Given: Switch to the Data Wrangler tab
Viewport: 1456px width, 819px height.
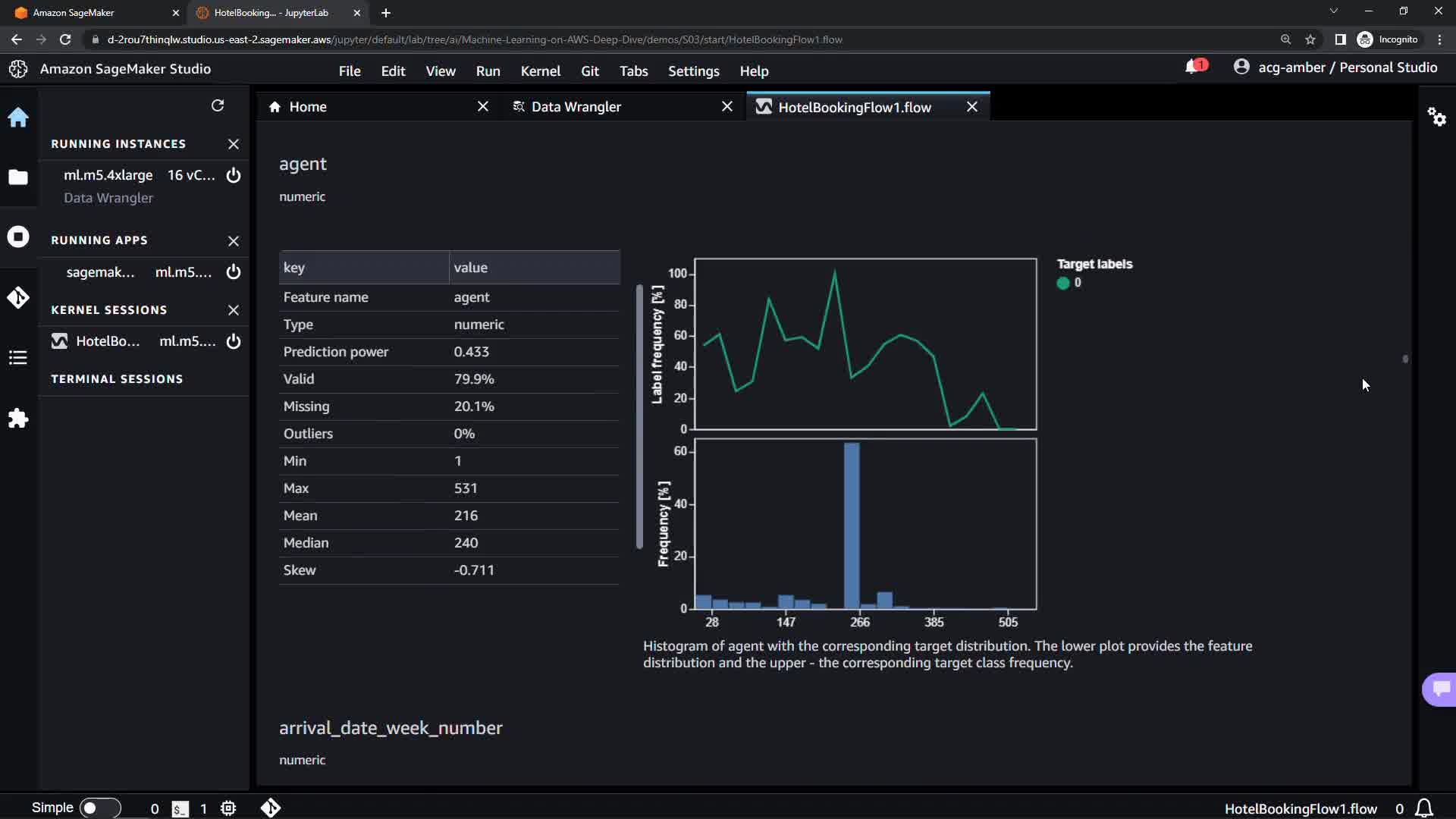Looking at the screenshot, I should tap(576, 107).
